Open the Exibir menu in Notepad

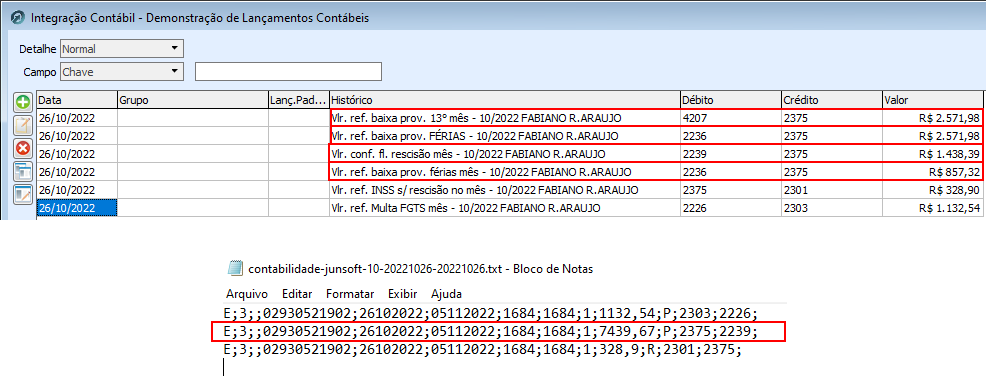[x=403, y=294]
